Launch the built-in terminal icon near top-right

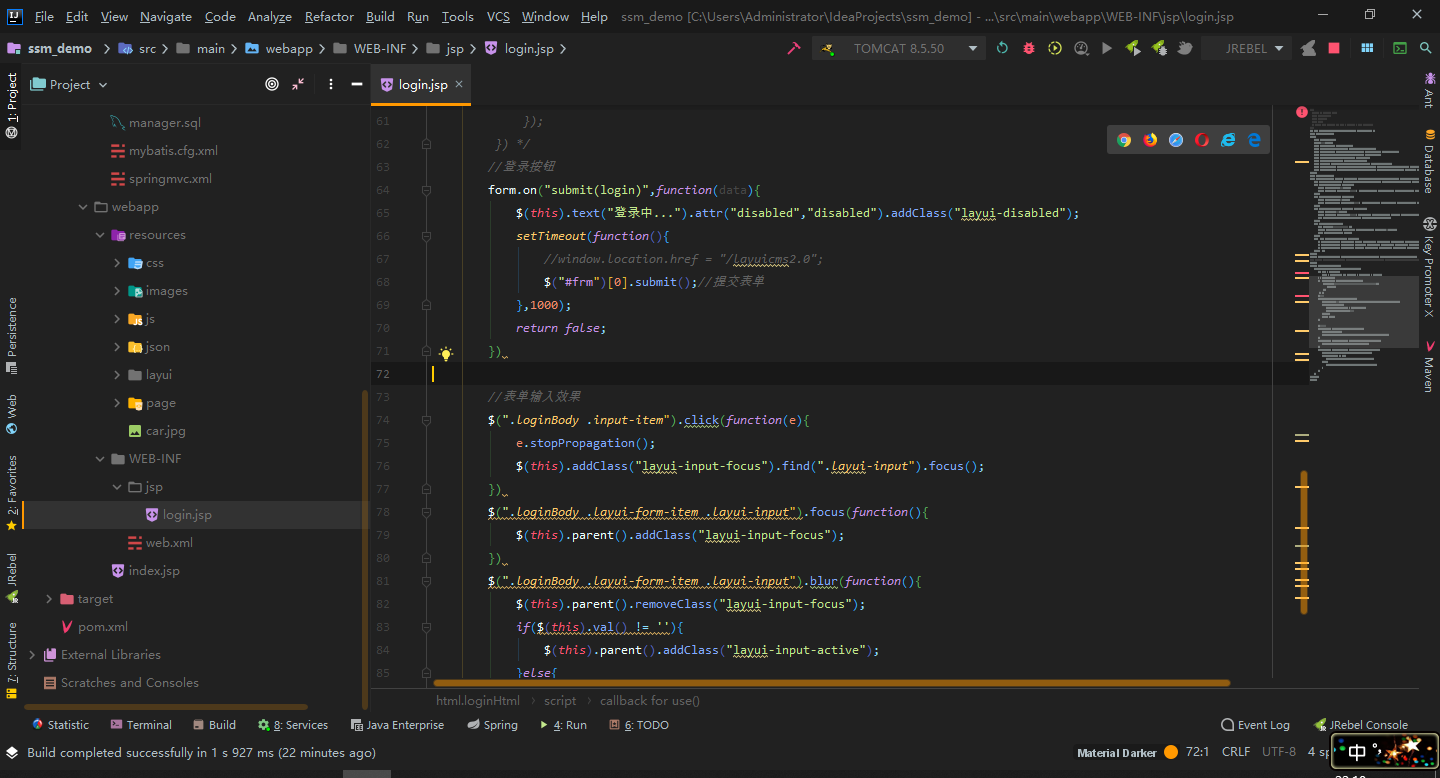[x=1399, y=48]
